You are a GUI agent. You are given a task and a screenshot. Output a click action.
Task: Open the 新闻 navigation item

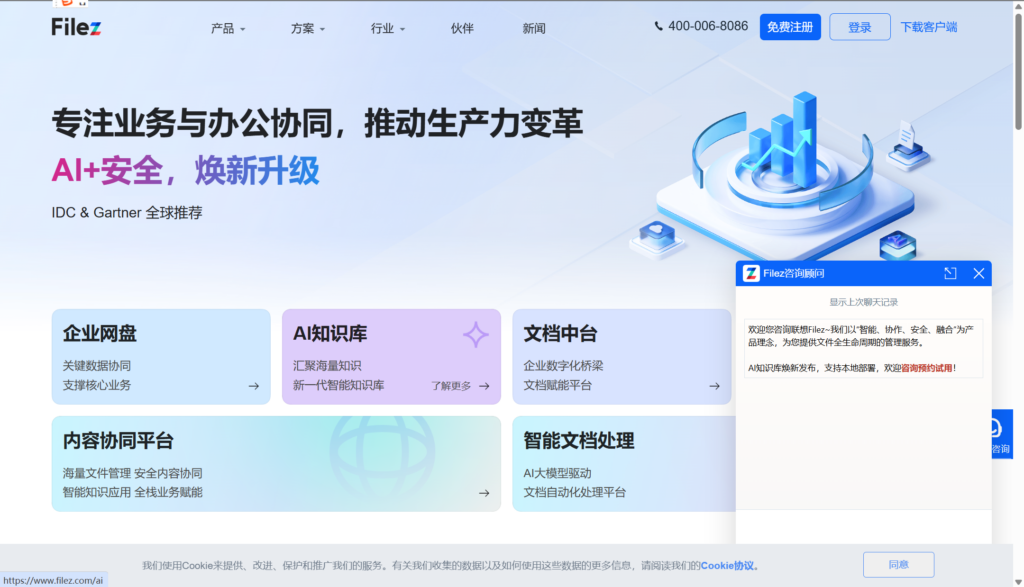pyautogui.click(x=534, y=28)
